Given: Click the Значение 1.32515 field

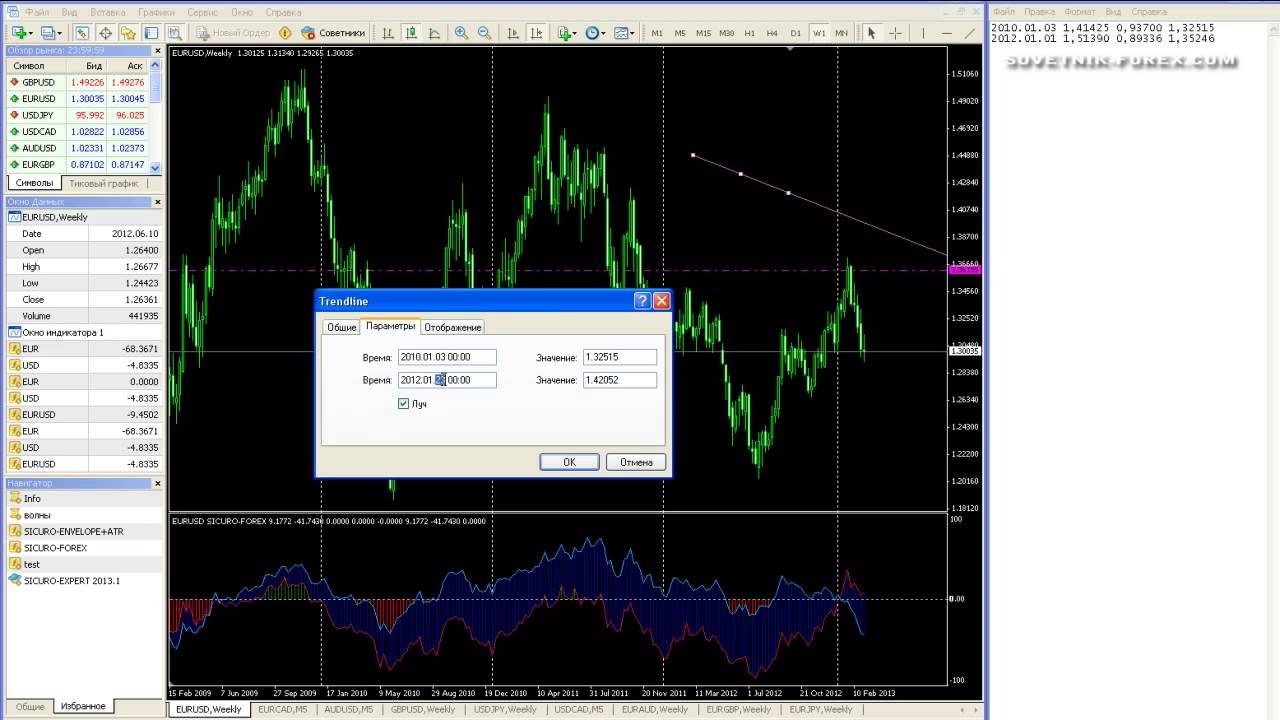Looking at the screenshot, I should pyautogui.click(x=620, y=357).
